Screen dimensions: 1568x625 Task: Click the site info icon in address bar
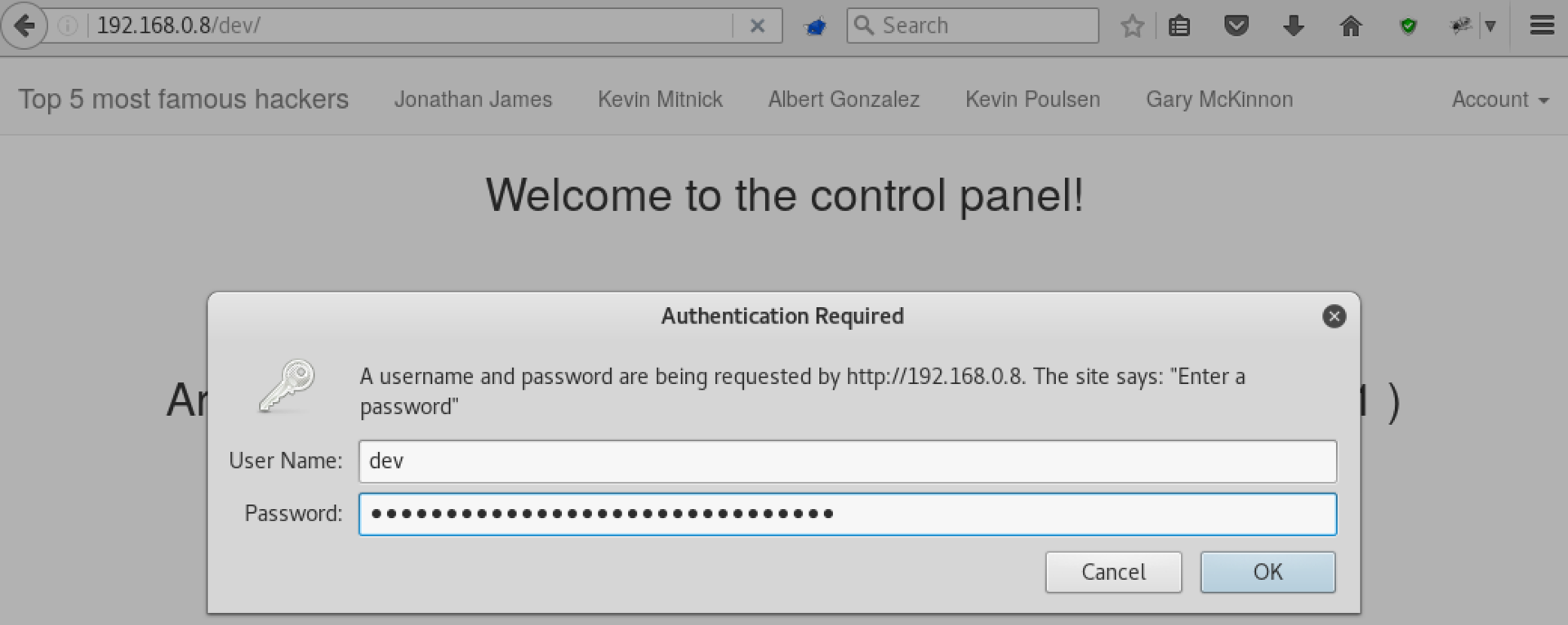click(x=67, y=25)
